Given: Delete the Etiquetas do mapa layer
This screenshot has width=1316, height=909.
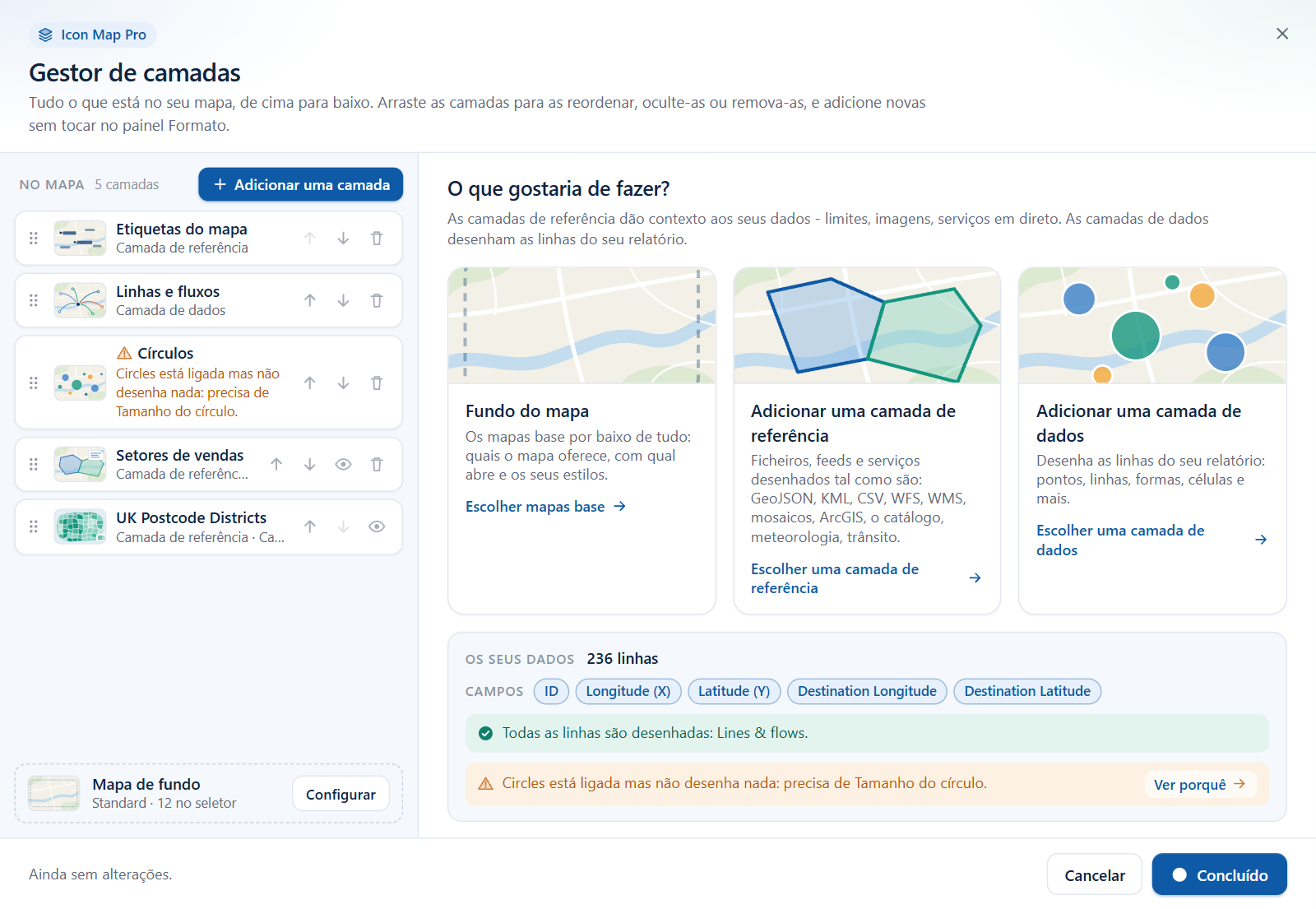Looking at the screenshot, I should [377, 239].
